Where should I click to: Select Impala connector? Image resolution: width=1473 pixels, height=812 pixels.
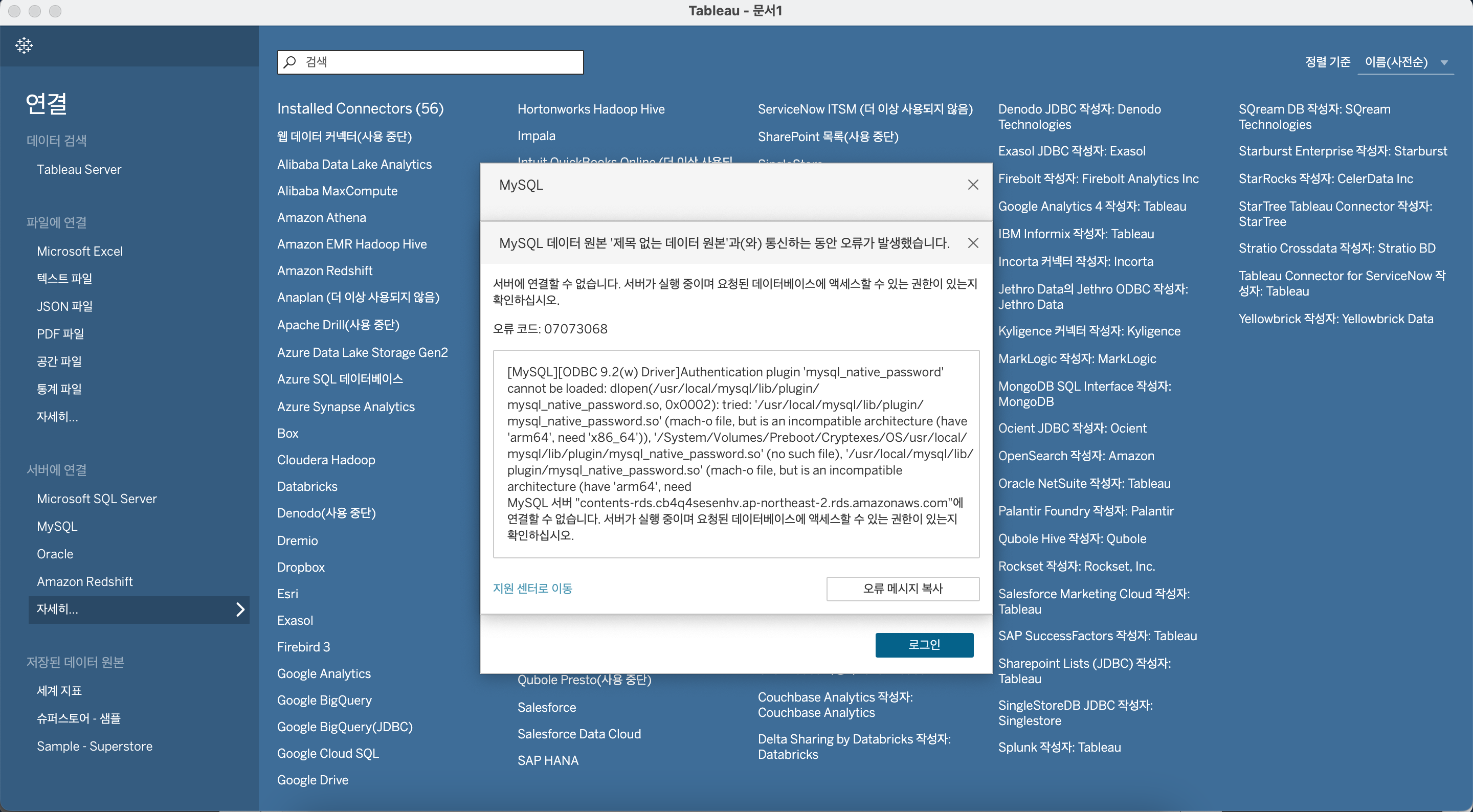pos(536,136)
